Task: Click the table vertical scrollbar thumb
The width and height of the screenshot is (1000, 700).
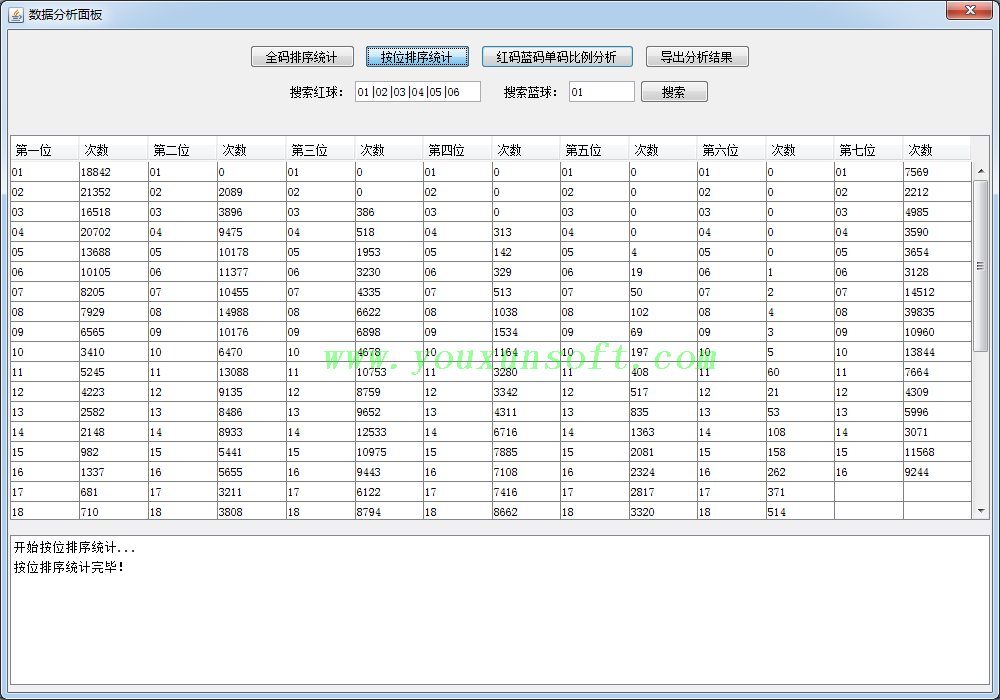Action: tap(981, 266)
